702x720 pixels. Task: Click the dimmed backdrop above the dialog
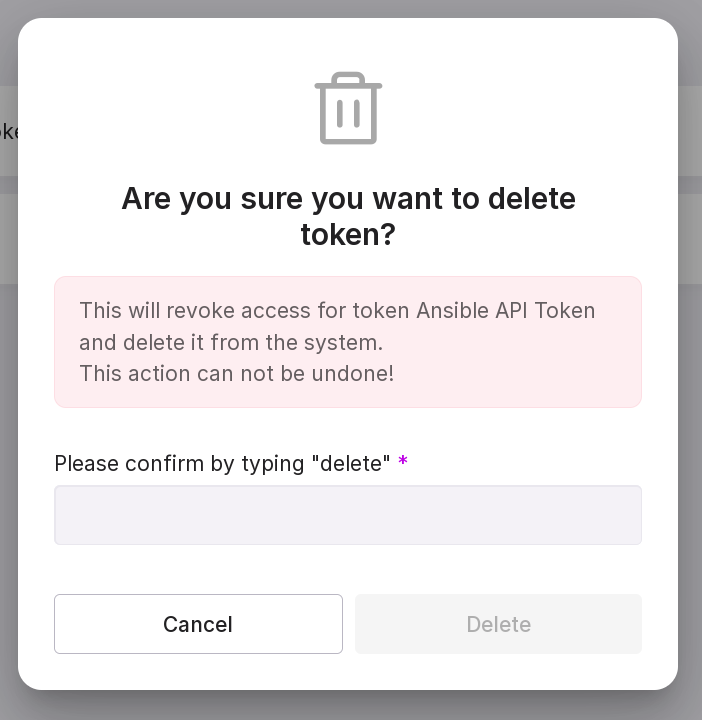[348, 8]
